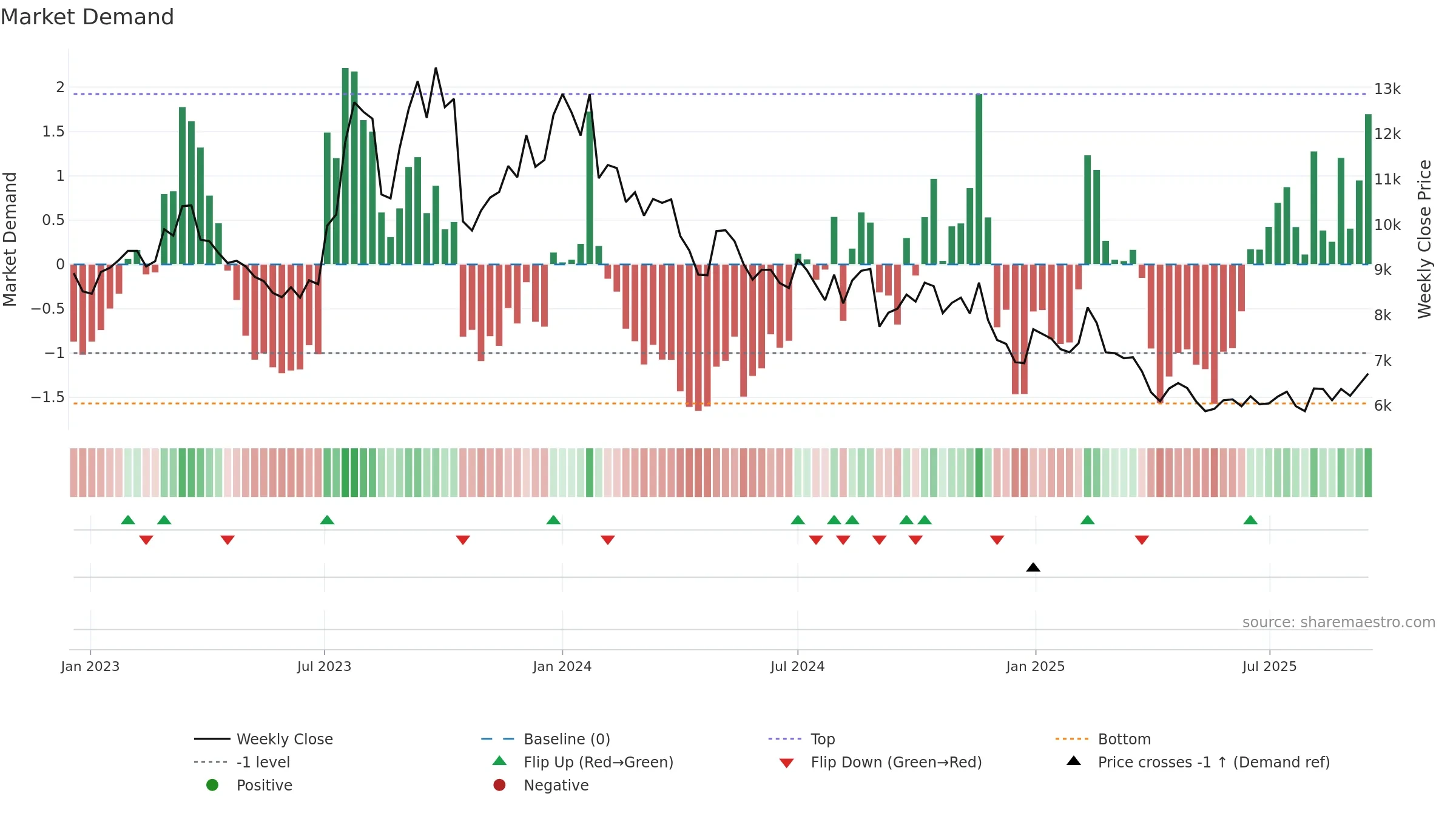Image resolution: width=1456 pixels, height=819 pixels.
Task: Click the green flip-up marker before Jan 2024
Action: pos(553,520)
